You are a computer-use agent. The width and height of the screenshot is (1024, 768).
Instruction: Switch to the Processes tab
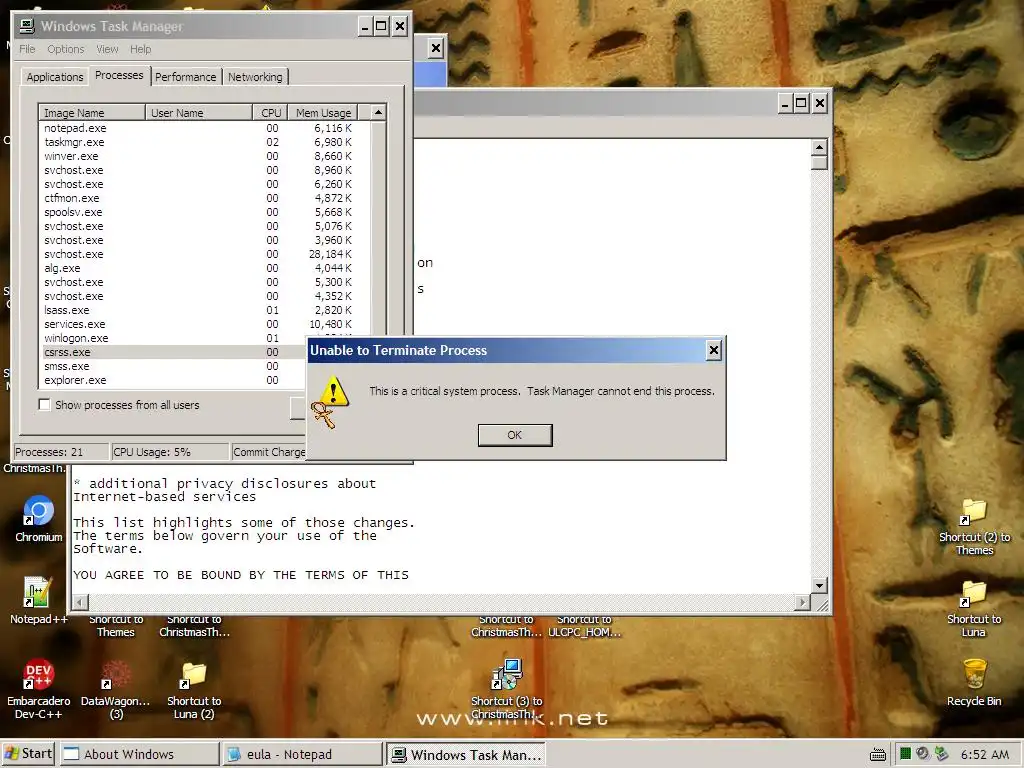coord(119,75)
